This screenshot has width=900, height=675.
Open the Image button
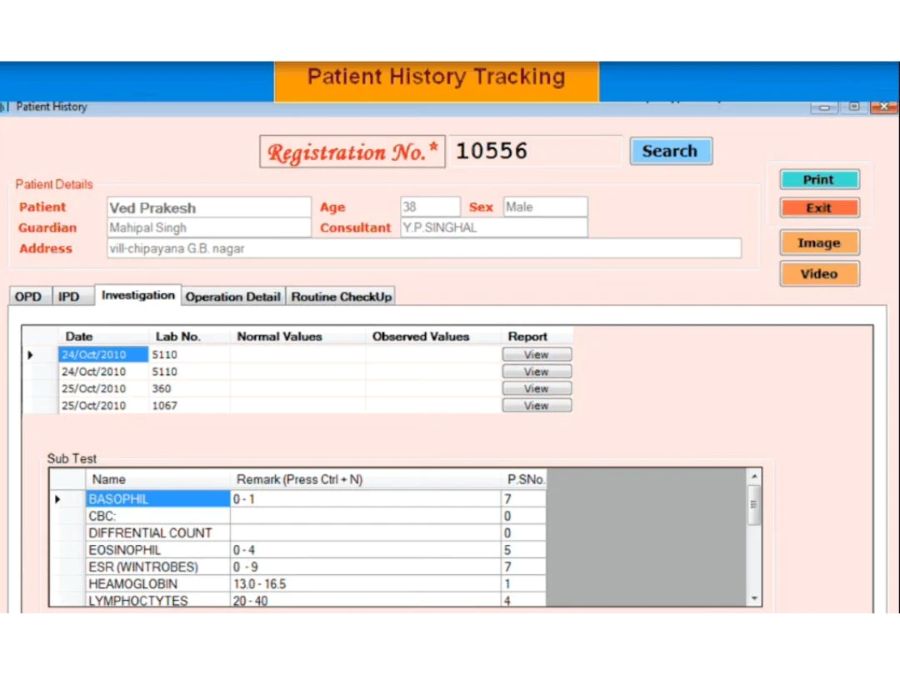[x=819, y=243]
